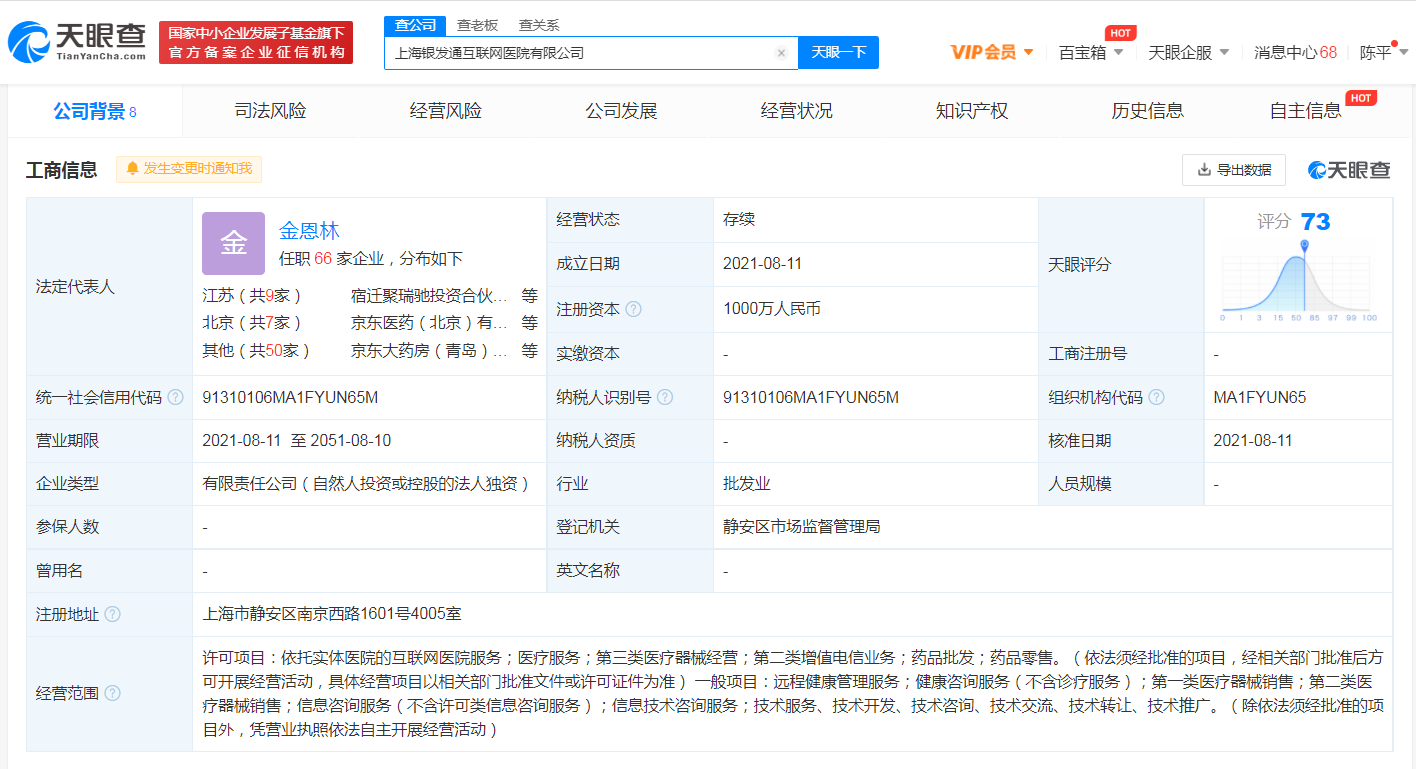1416x769 pixels.
Task: Click help icon next to 组织机构代码
Action: click(1156, 397)
